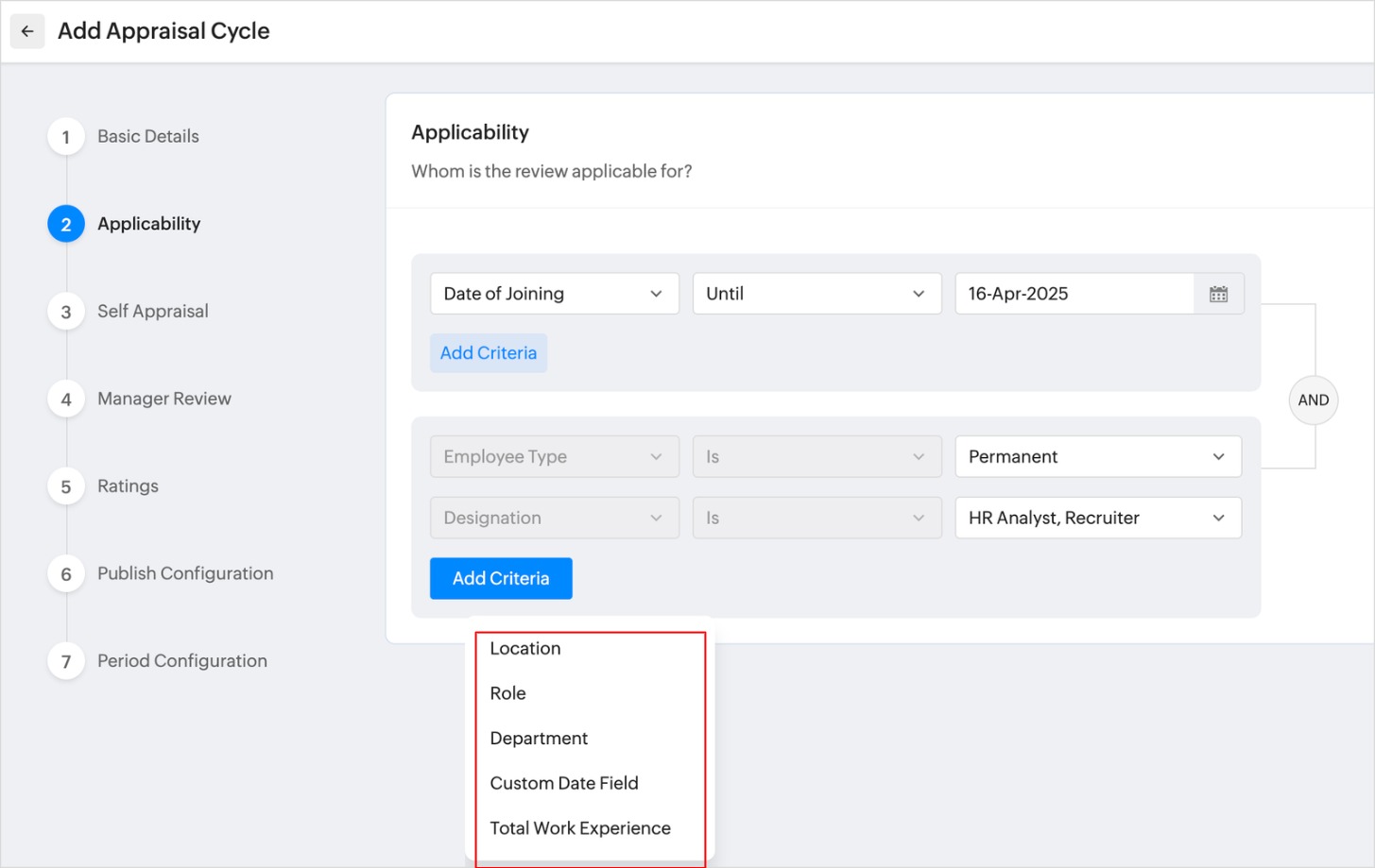The height and width of the screenshot is (868, 1375).
Task: Expand the Date of Joining dropdown
Action: (554, 294)
